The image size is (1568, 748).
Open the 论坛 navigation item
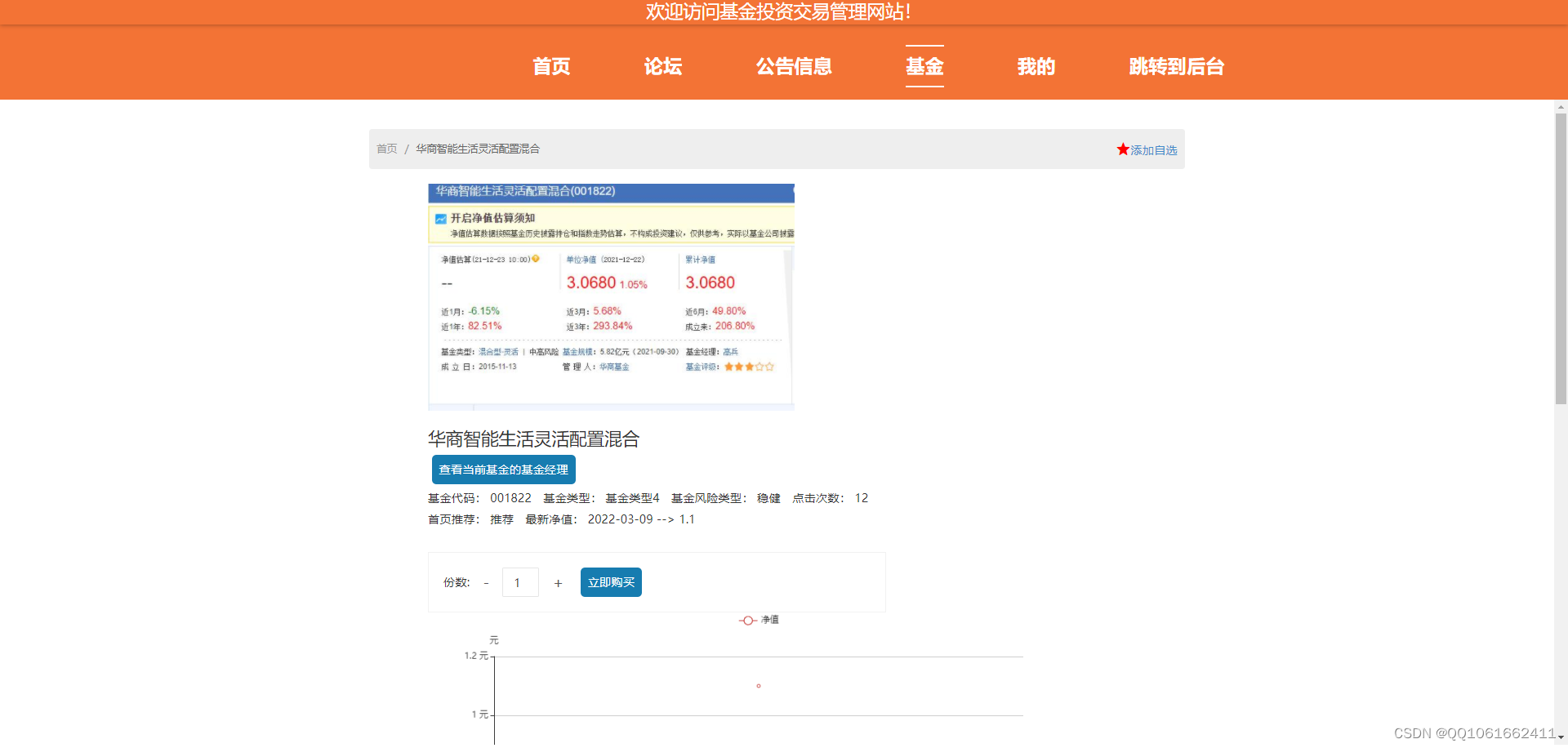click(662, 66)
